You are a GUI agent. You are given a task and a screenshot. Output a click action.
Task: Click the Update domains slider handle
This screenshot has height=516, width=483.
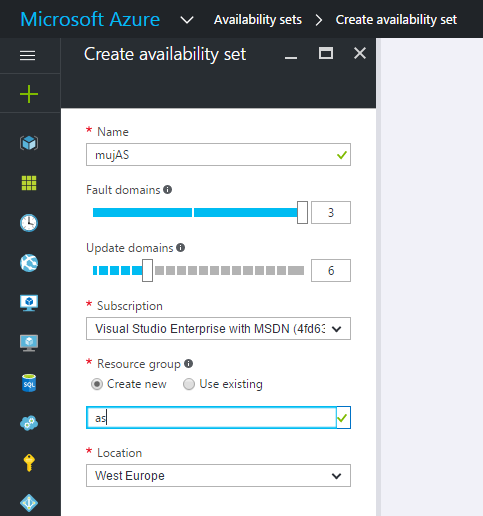click(147, 270)
